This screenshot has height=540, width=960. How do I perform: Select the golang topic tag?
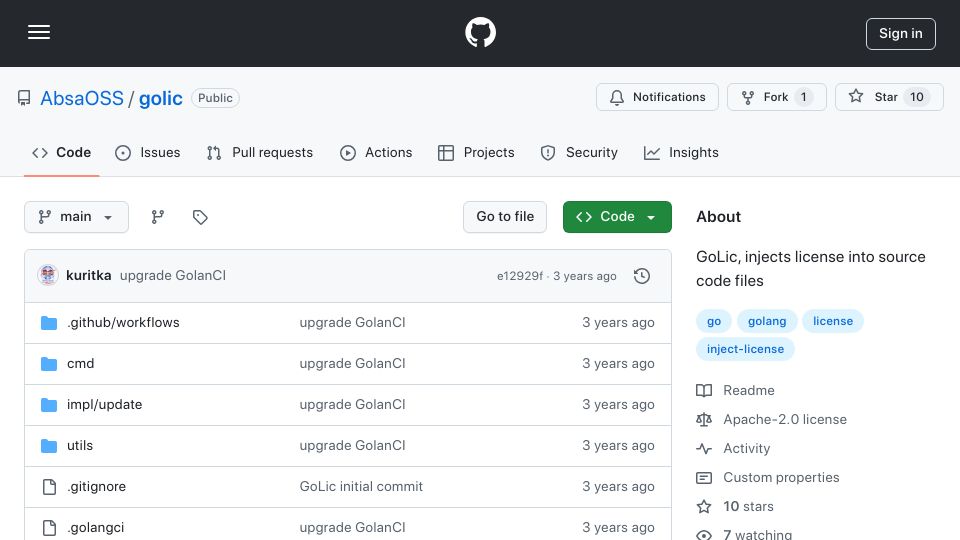(767, 321)
